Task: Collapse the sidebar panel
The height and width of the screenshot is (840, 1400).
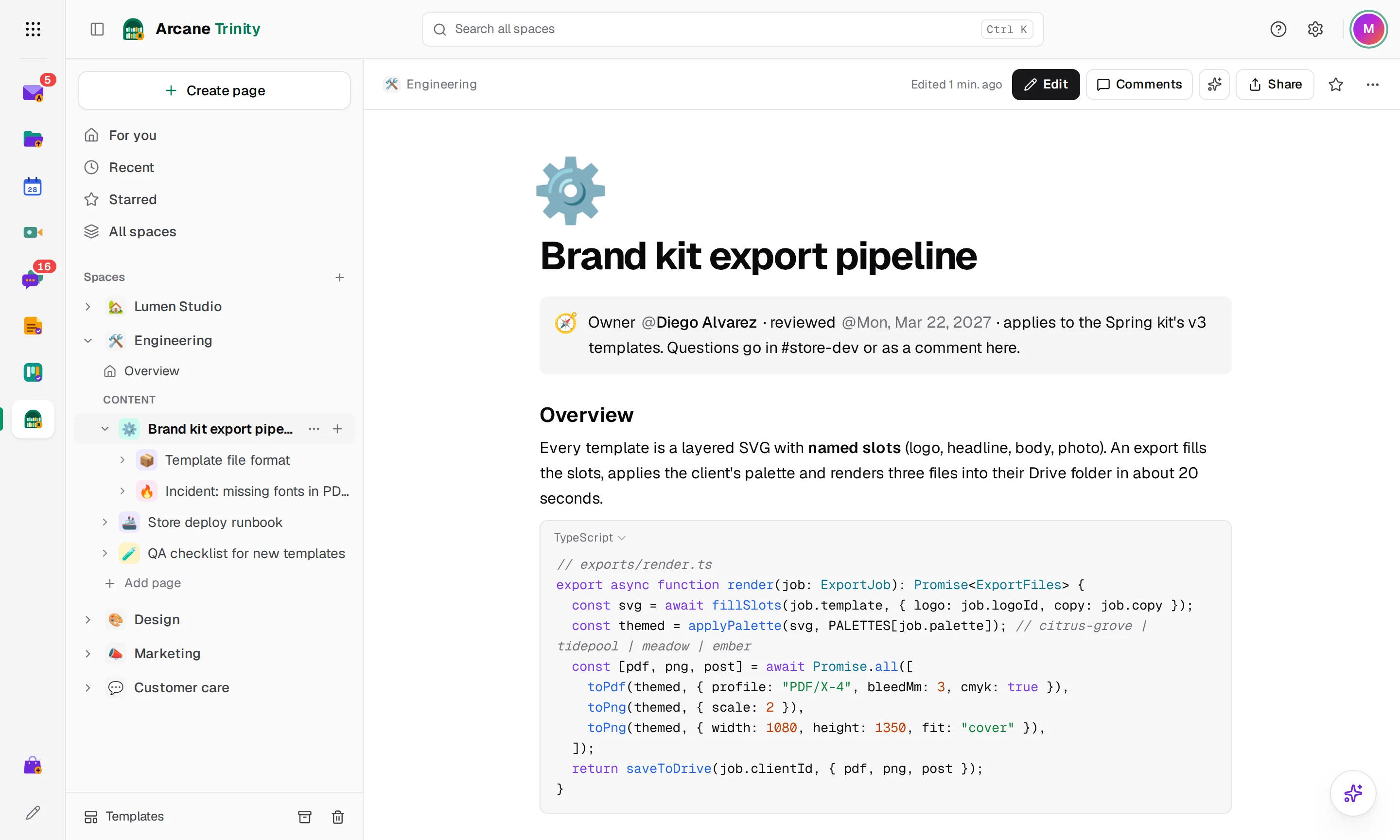Action: tap(97, 29)
